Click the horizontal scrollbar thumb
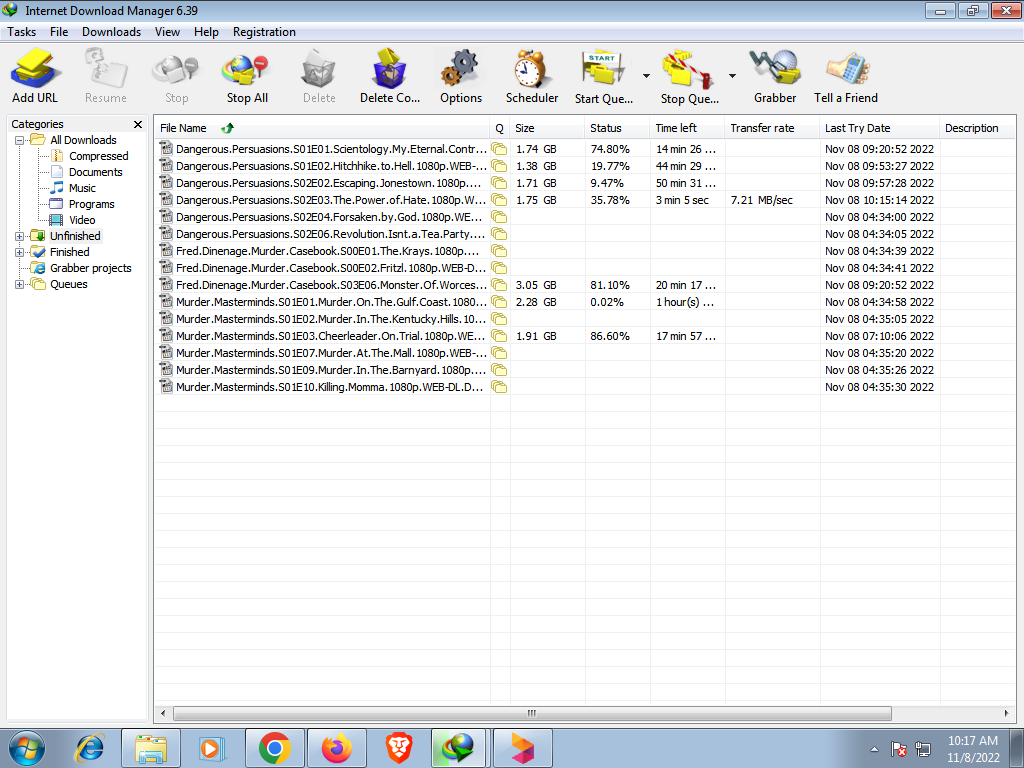Viewport: 1024px width, 768px height. pyautogui.click(x=532, y=713)
